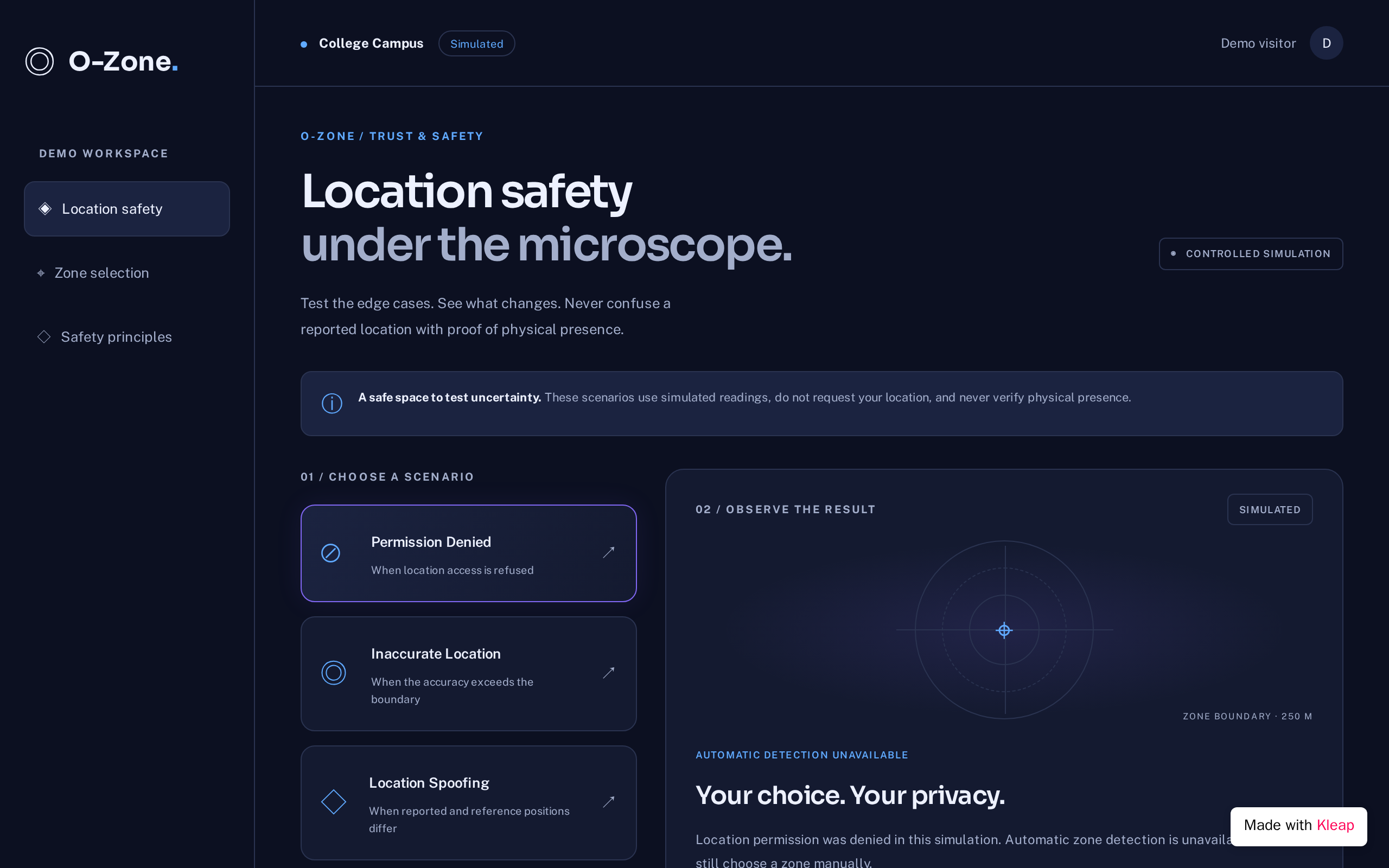1389x868 pixels.
Task: Click the Controlled Simulation badge
Action: click(x=1251, y=254)
